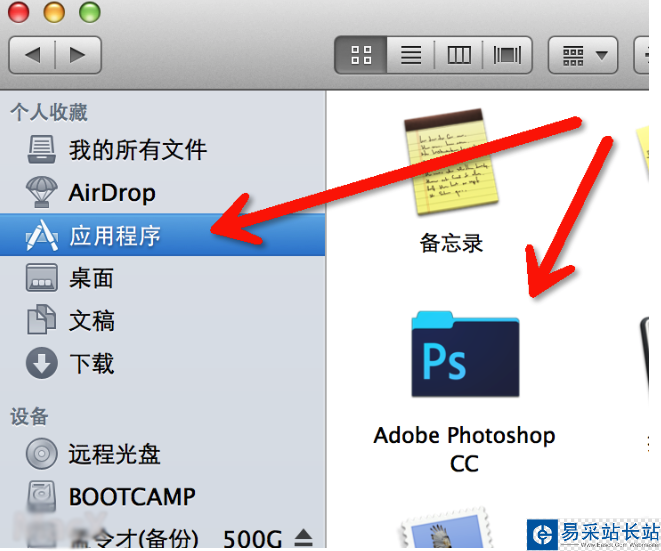This screenshot has height=551, width=661.
Task: Zoom the Finder window with green button
Action: [x=90, y=12]
